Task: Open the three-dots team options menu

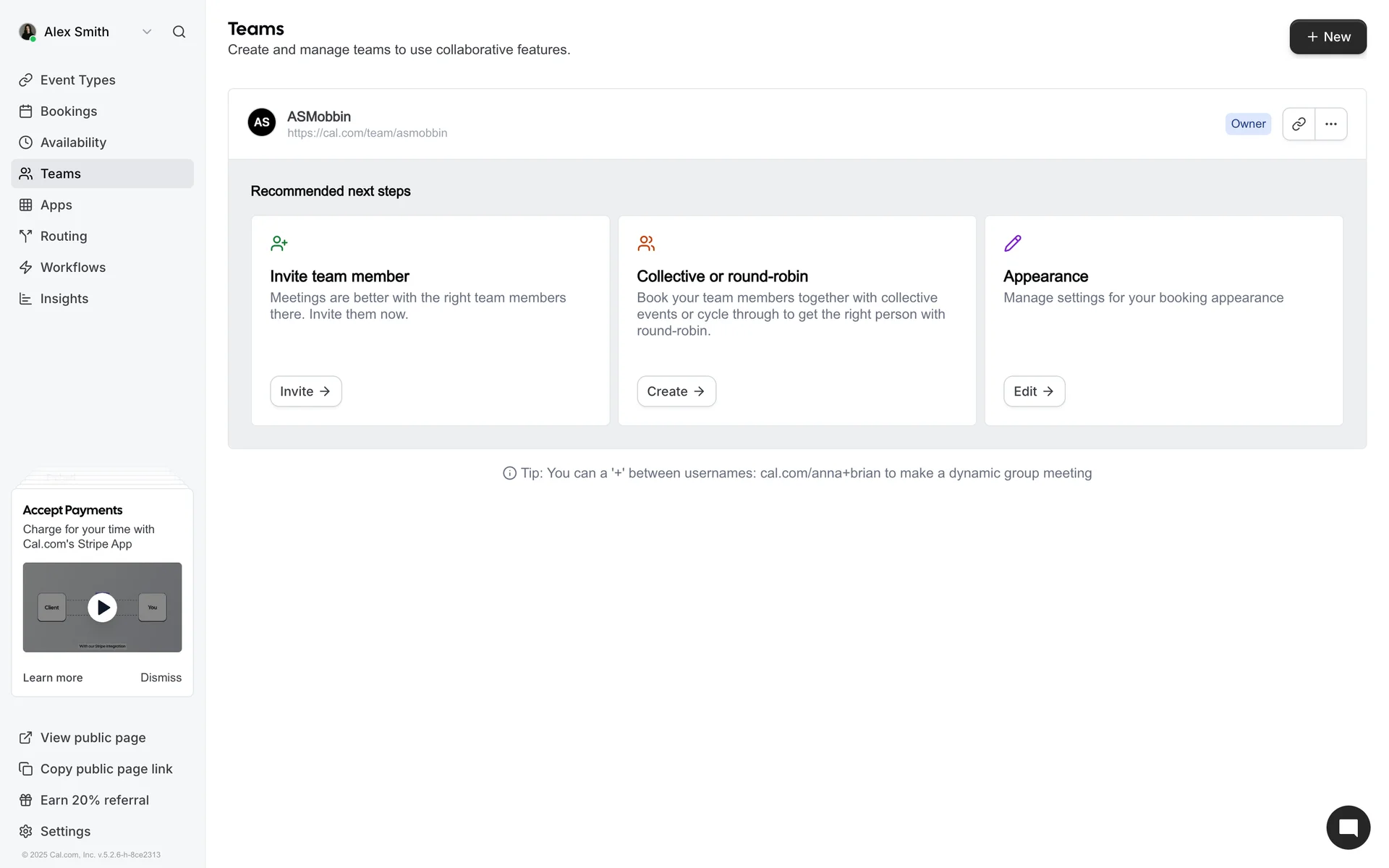Action: coord(1330,124)
